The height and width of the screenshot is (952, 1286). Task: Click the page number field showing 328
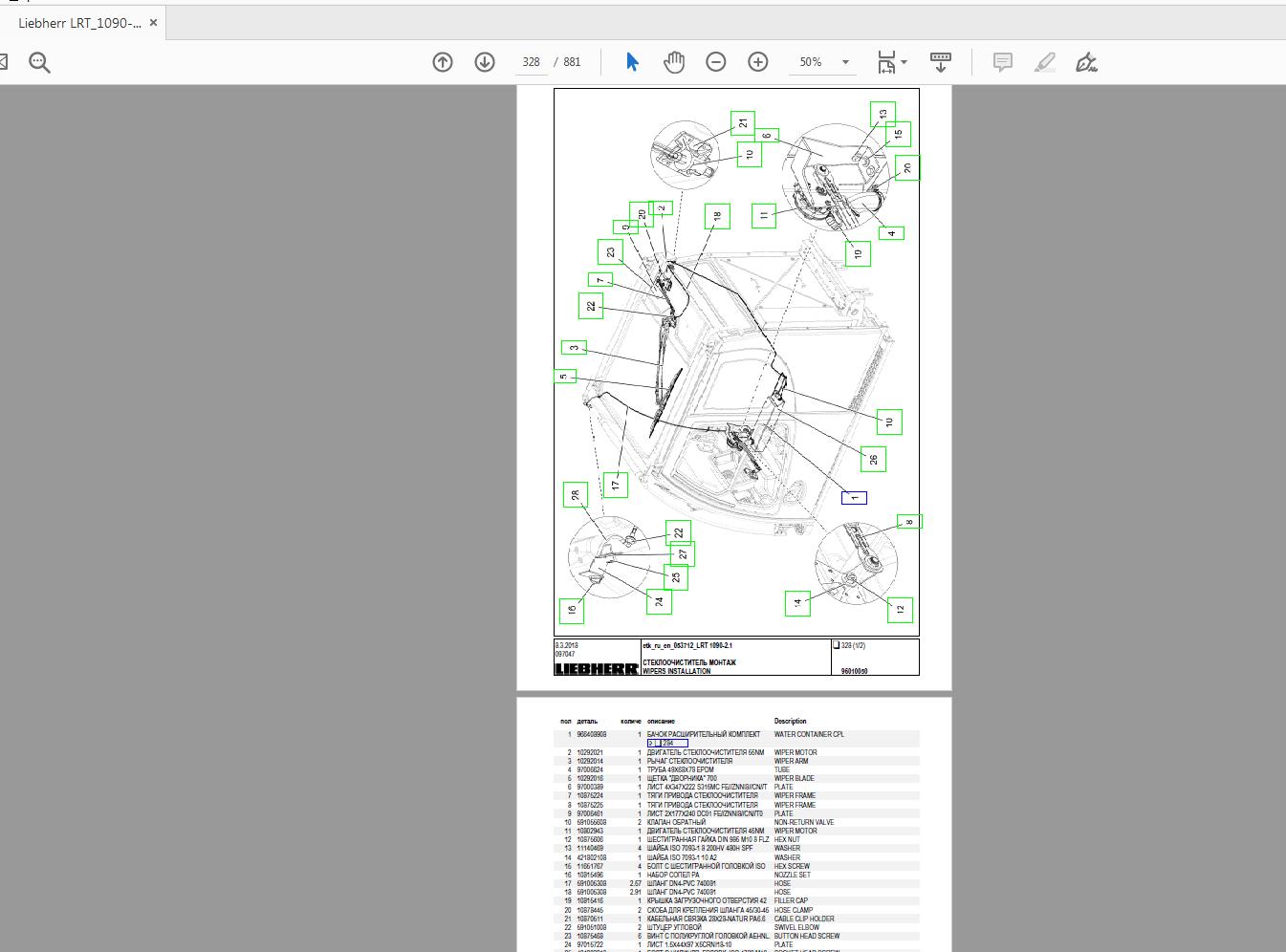pos(532,61)
